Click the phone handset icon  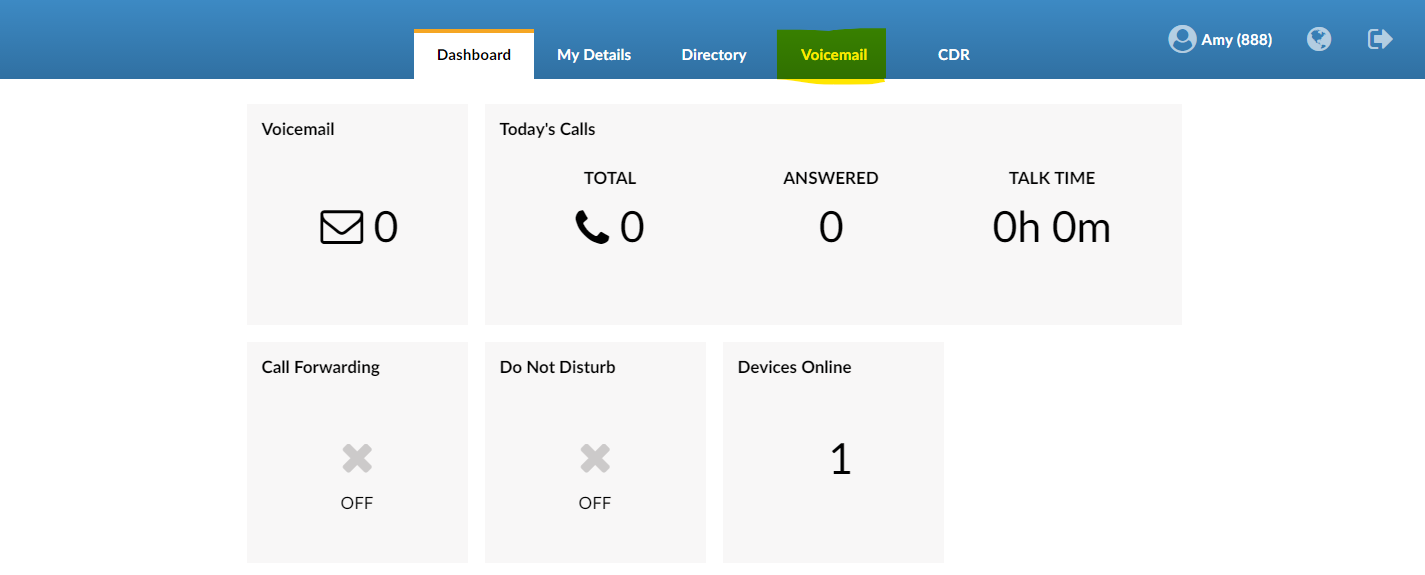(592, 227)
